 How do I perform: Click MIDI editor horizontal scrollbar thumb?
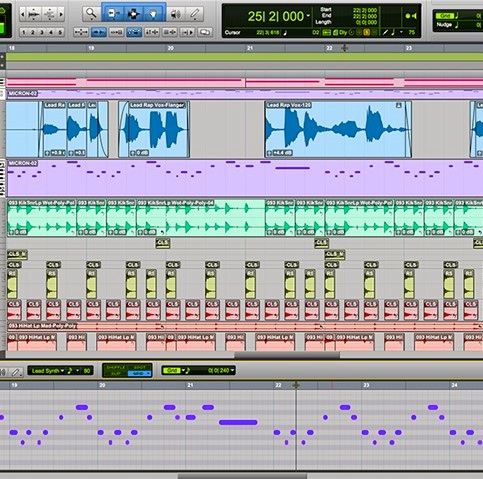tap(242, 476)
